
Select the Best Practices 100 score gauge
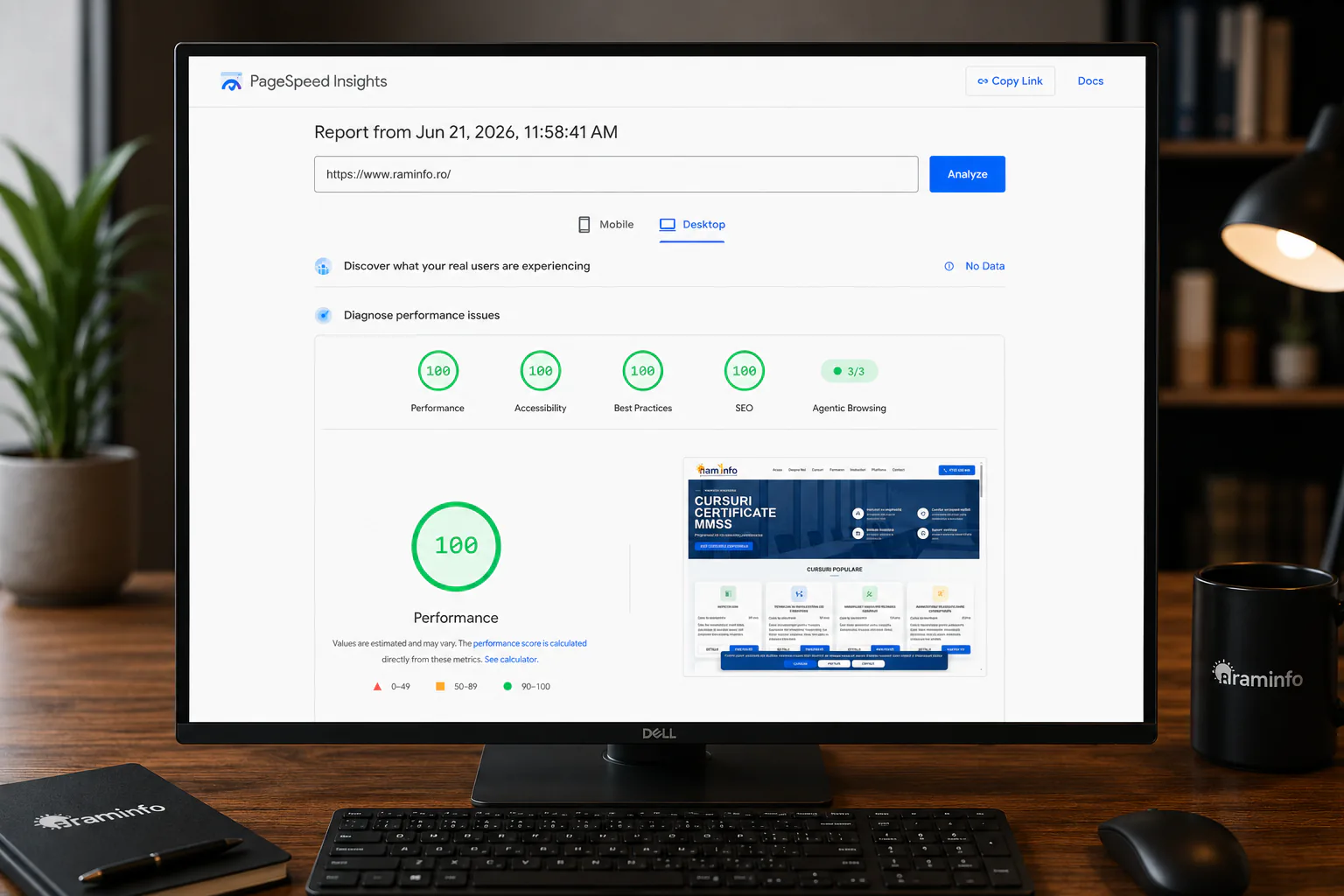(643, 371)
